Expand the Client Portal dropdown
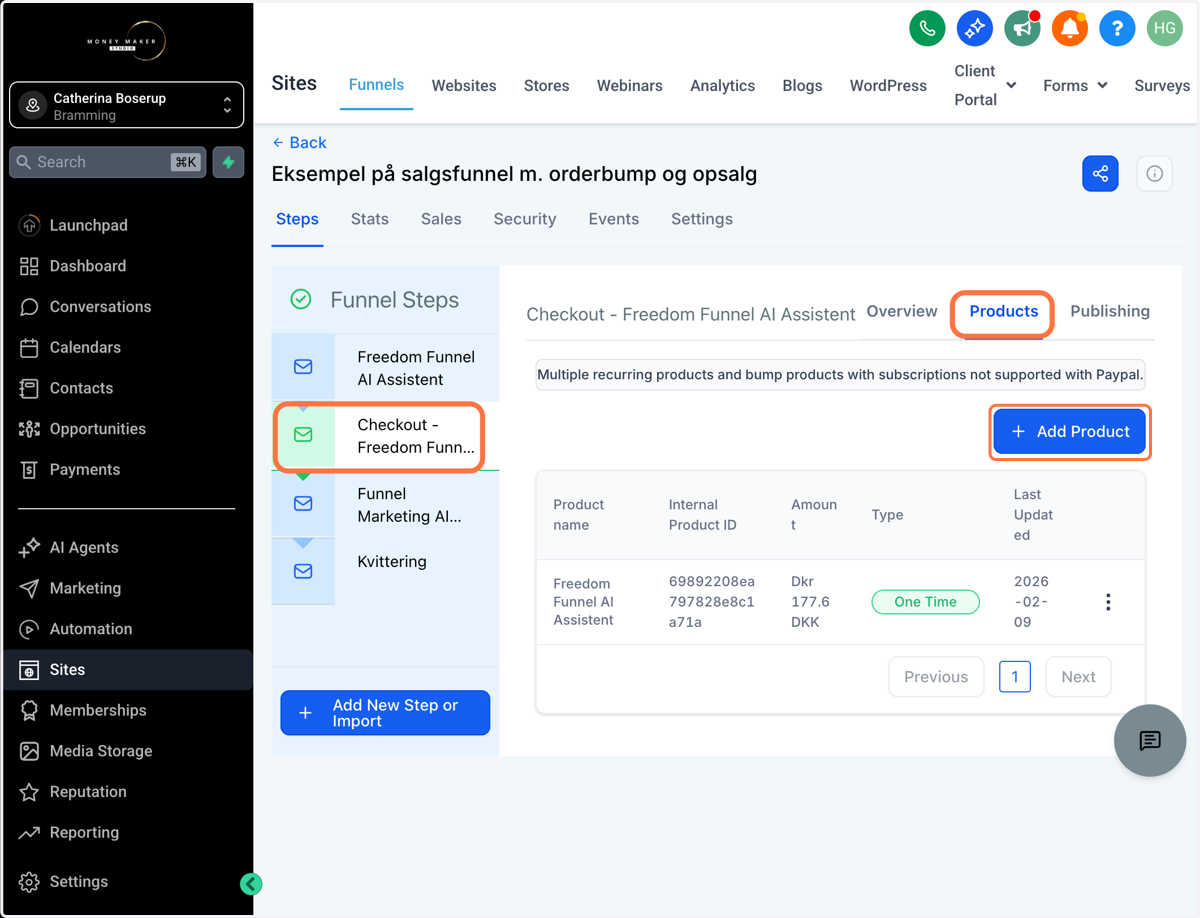Viewport: 1200px width, 918px height. point(985,85)
